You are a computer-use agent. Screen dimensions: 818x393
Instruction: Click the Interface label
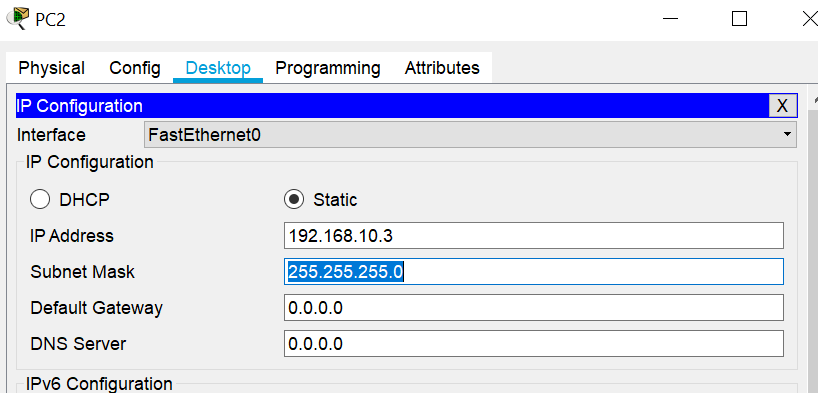[x=51, y=135]
